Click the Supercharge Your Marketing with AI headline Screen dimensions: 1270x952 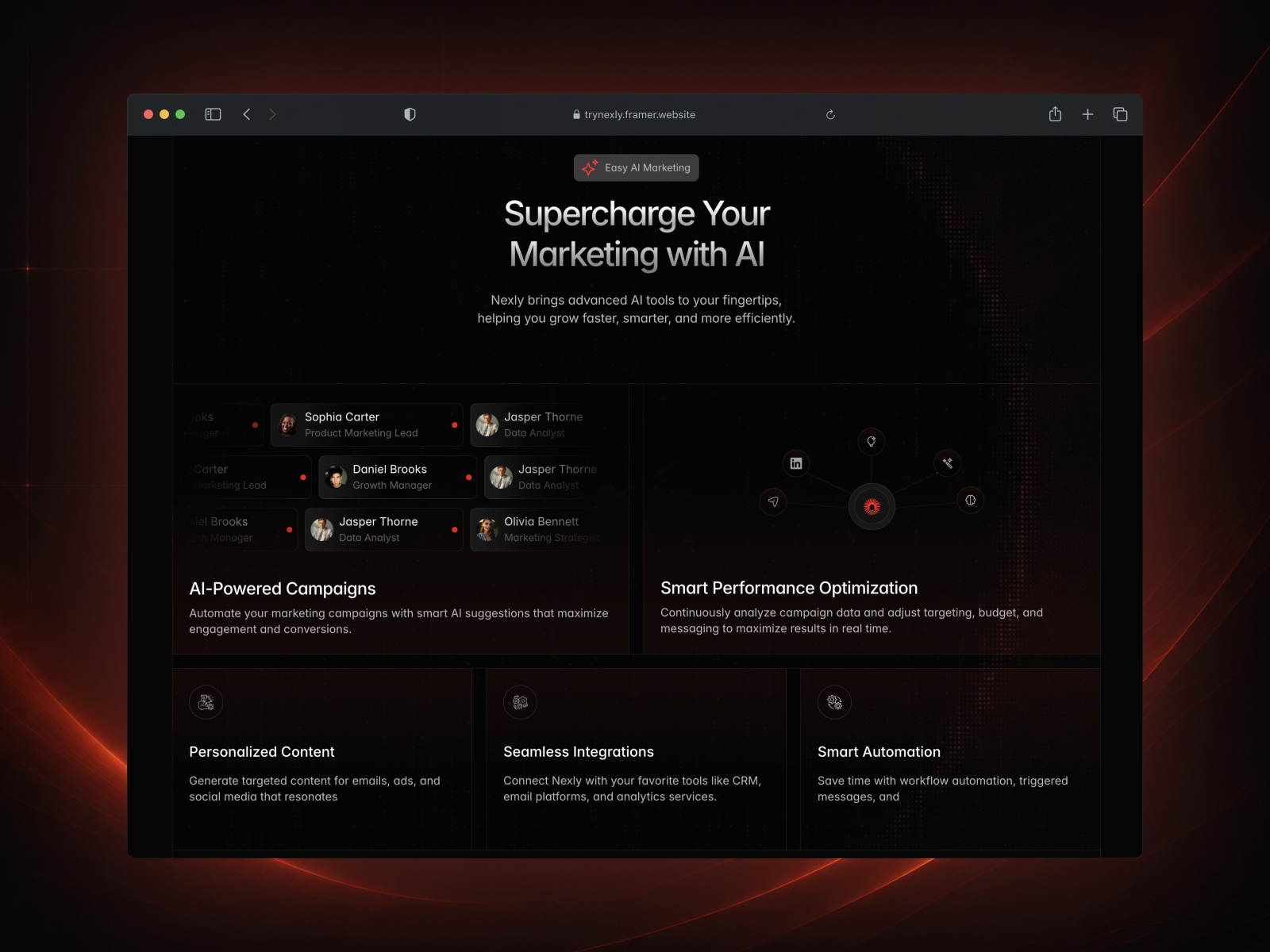pyautogui.click(x=637, y=234)
